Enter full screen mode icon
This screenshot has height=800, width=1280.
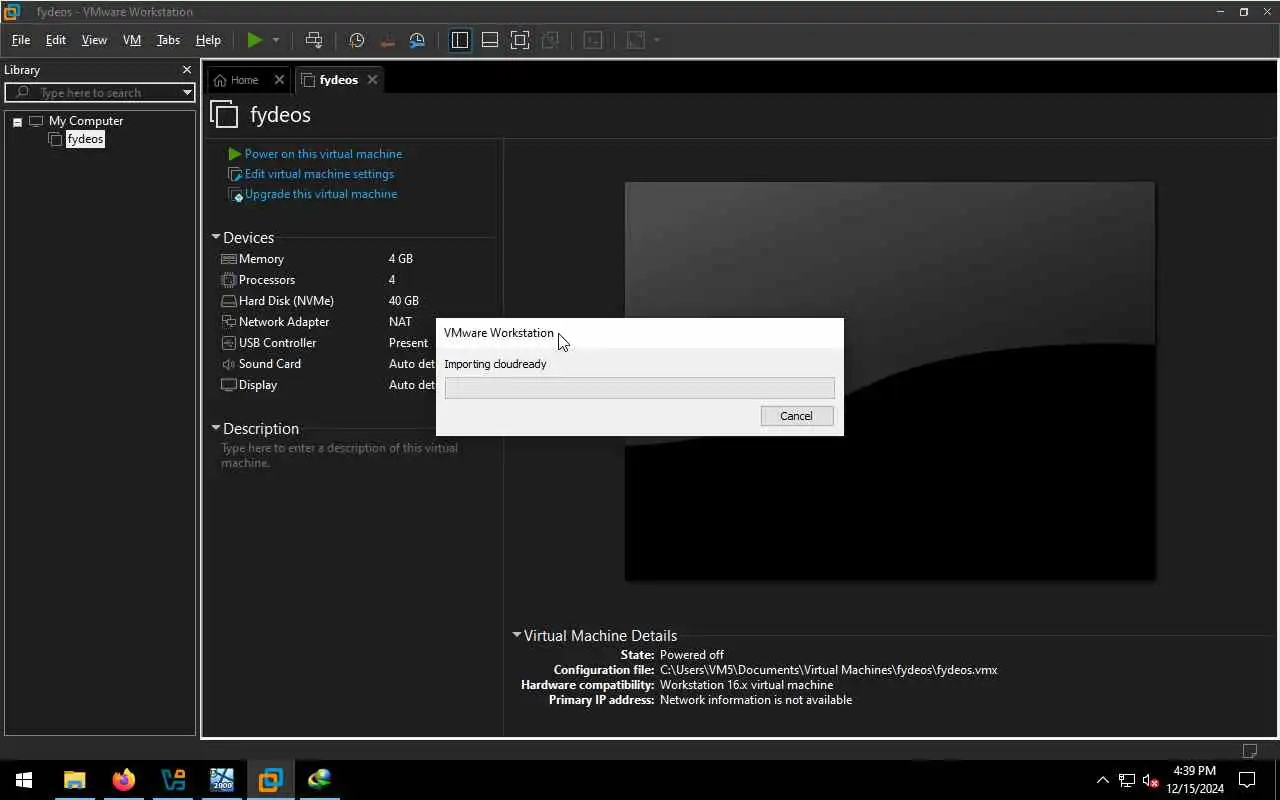520,40
